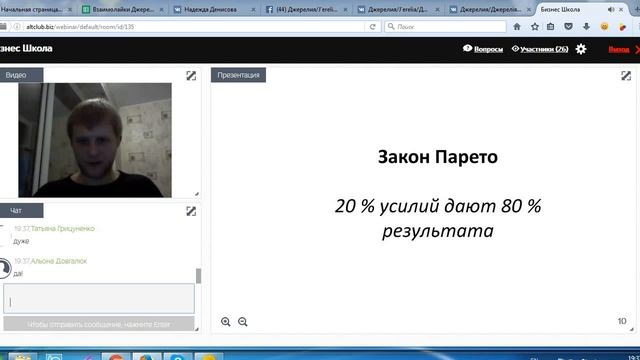
Task: Click the Чат panel header
Action: click(21, 211)
